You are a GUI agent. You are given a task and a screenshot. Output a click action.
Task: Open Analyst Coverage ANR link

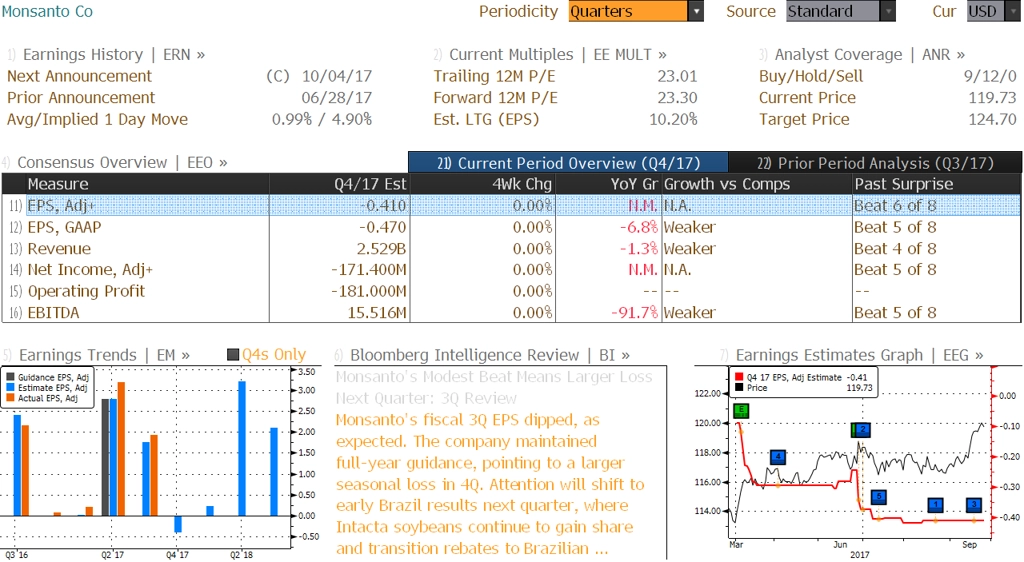click(x=869, y=55)
